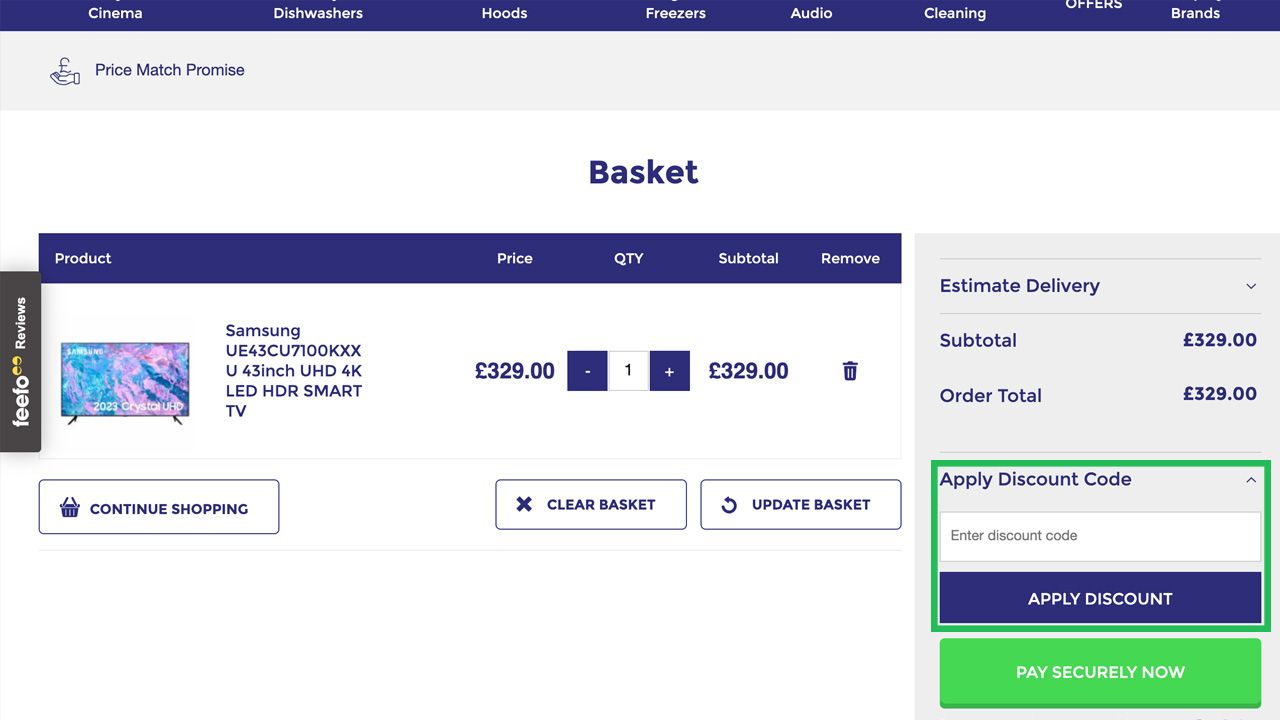Click CONTINUE SHOPPING button
The height and width of the screenshot is (720, 1280).
point(159,507)
